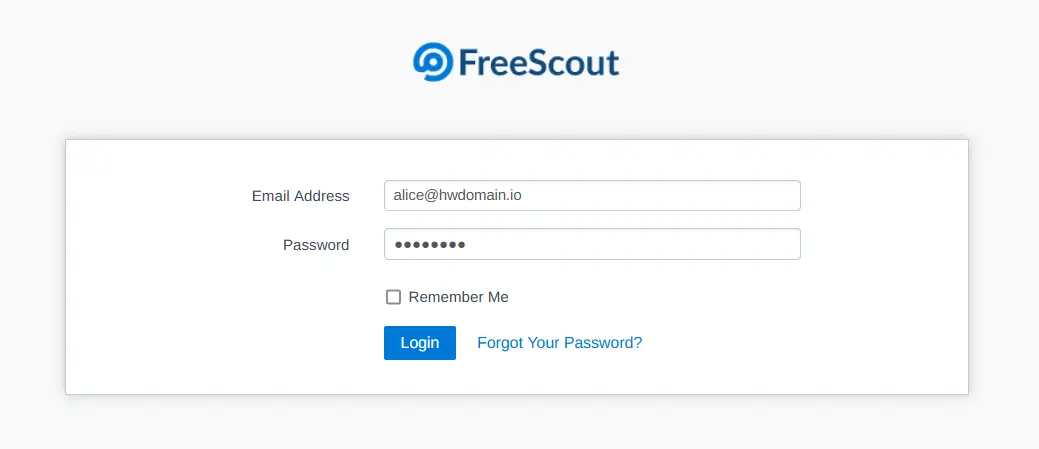The width and height of the screenshot is (1039, 449).
Task: Click the Remember Me label text
Action: 459,297
